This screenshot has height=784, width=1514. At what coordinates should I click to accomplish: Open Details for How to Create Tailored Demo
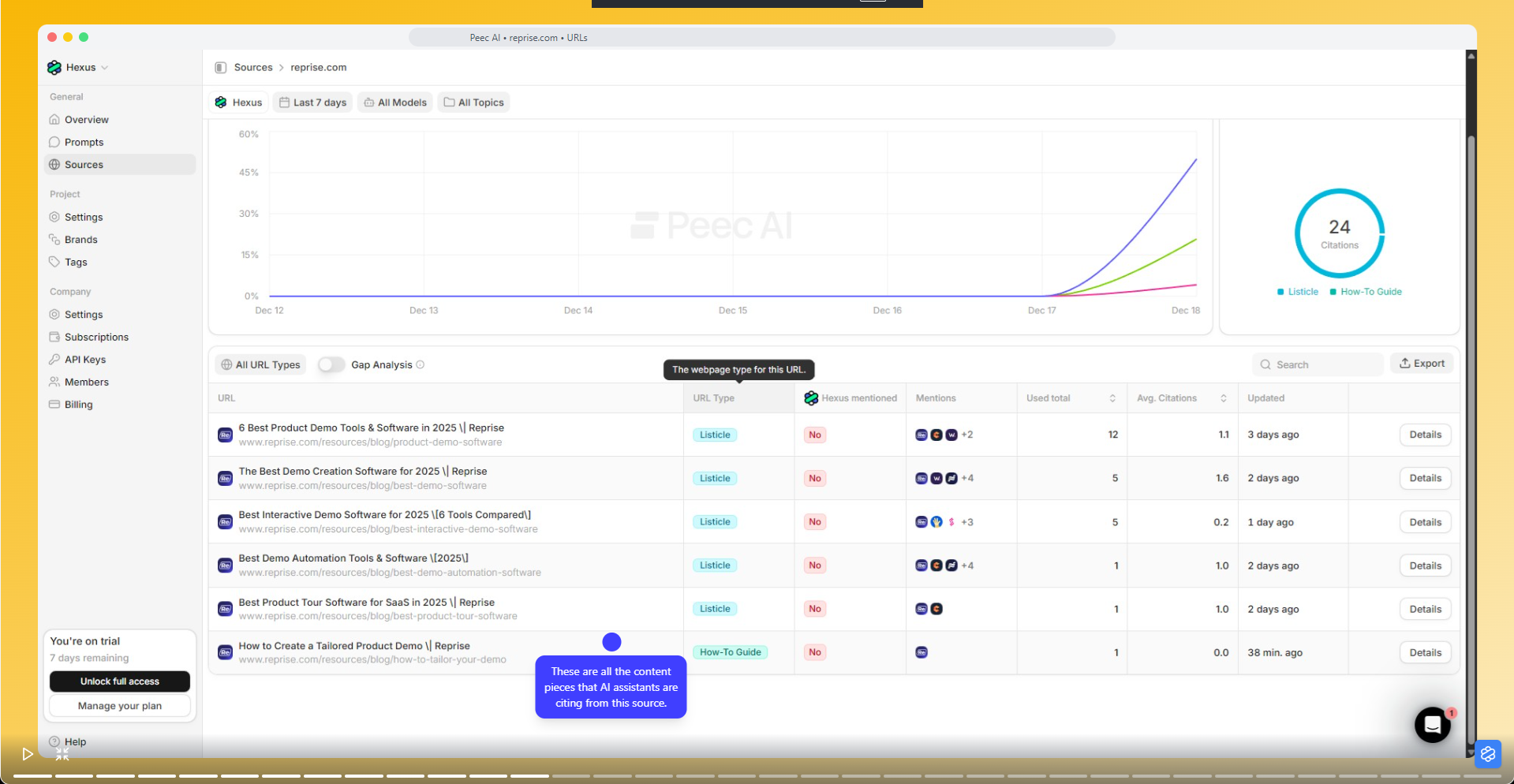[x=1426, y=652]
